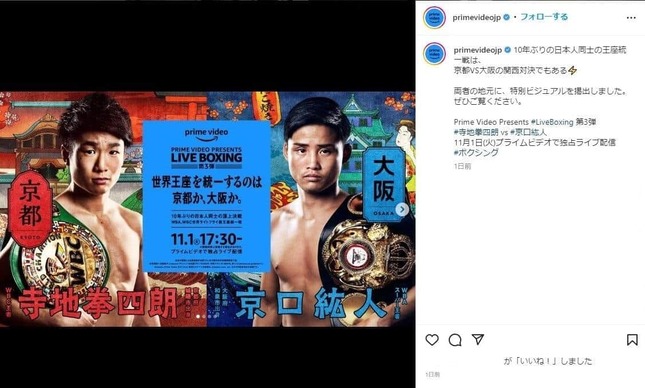Image resolution: width=645 pixels, height=388 pixels.
Task: Click the boxing poster image
Action: pos(207,209)
